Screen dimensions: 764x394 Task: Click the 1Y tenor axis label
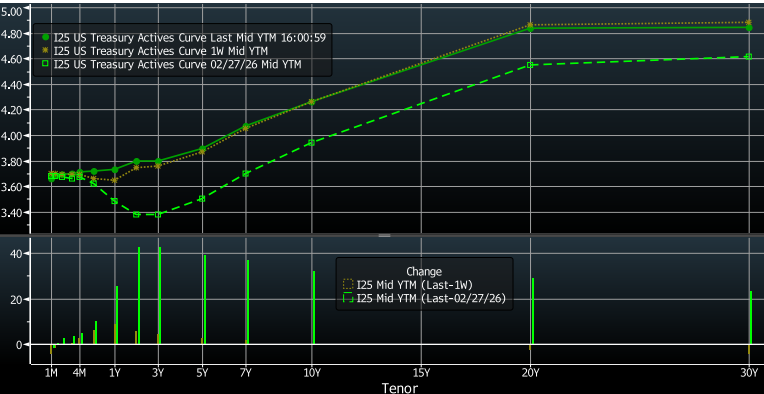click(115, 373)
